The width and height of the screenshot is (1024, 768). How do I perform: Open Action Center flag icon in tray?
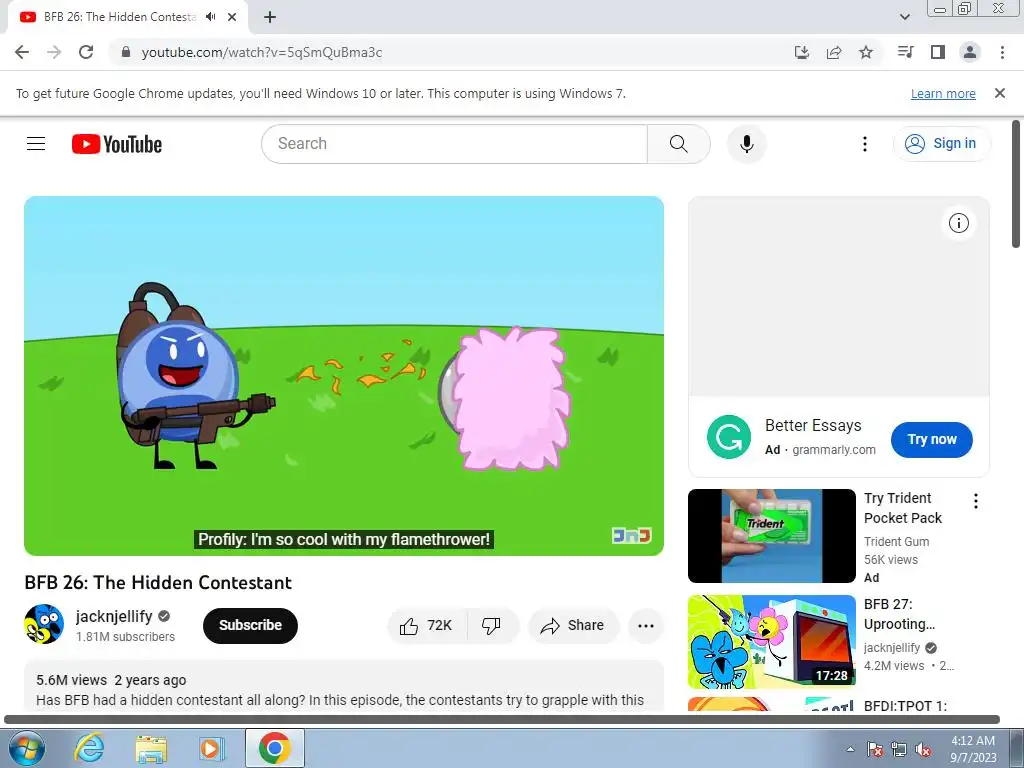click(875, 750)
